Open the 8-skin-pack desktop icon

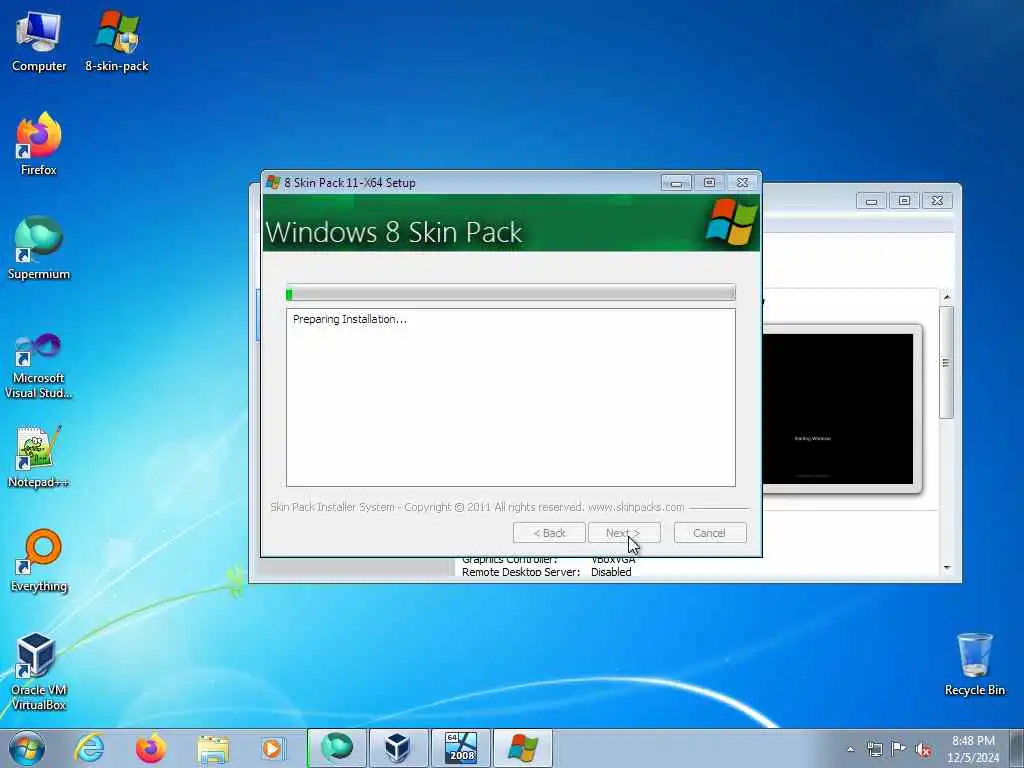coord(117,41)
